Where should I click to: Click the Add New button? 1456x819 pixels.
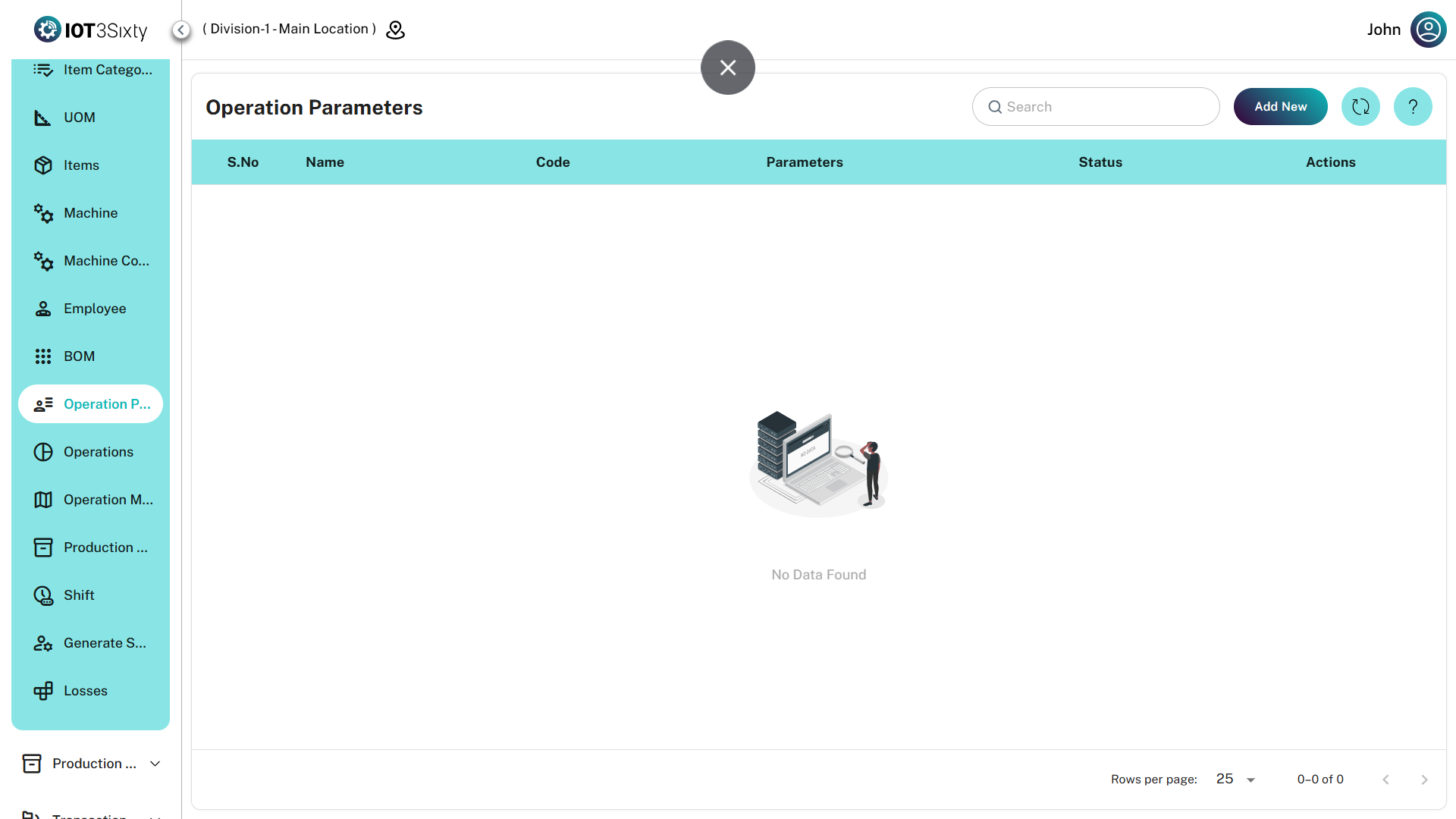pyautogui.click(x=1280, y=107)
